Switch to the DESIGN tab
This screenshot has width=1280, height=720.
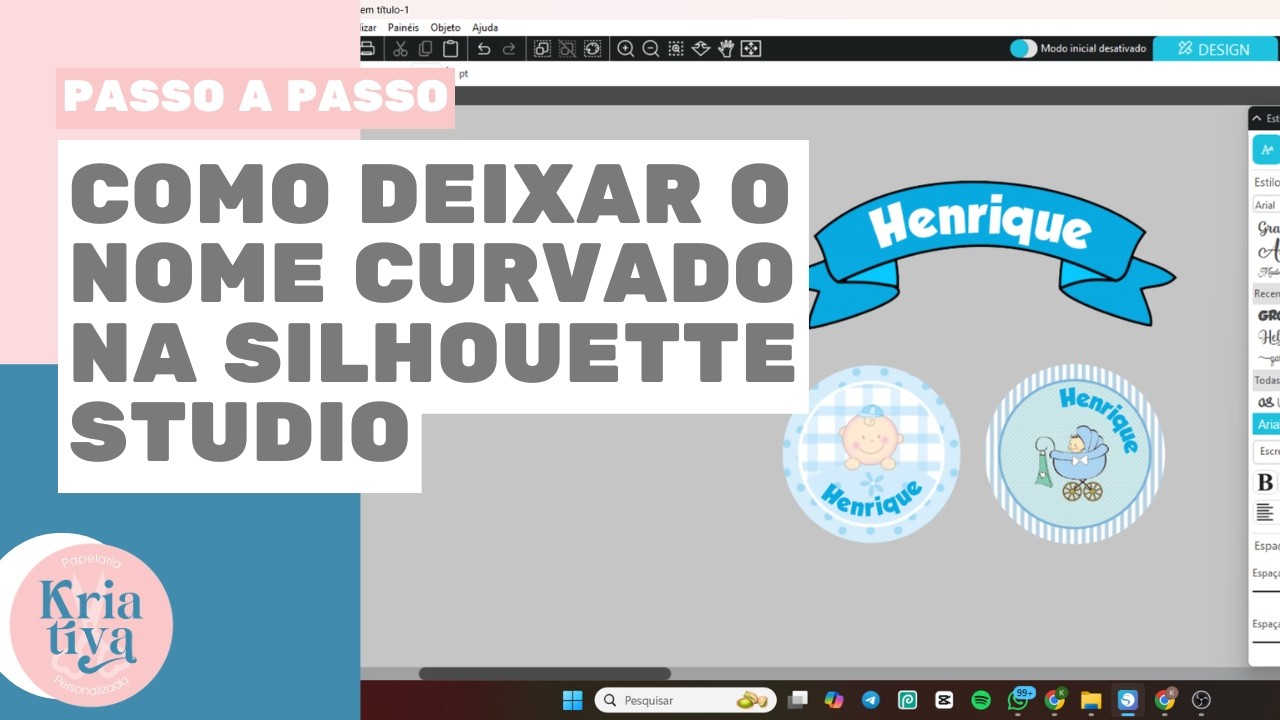tap(1215, 49)
